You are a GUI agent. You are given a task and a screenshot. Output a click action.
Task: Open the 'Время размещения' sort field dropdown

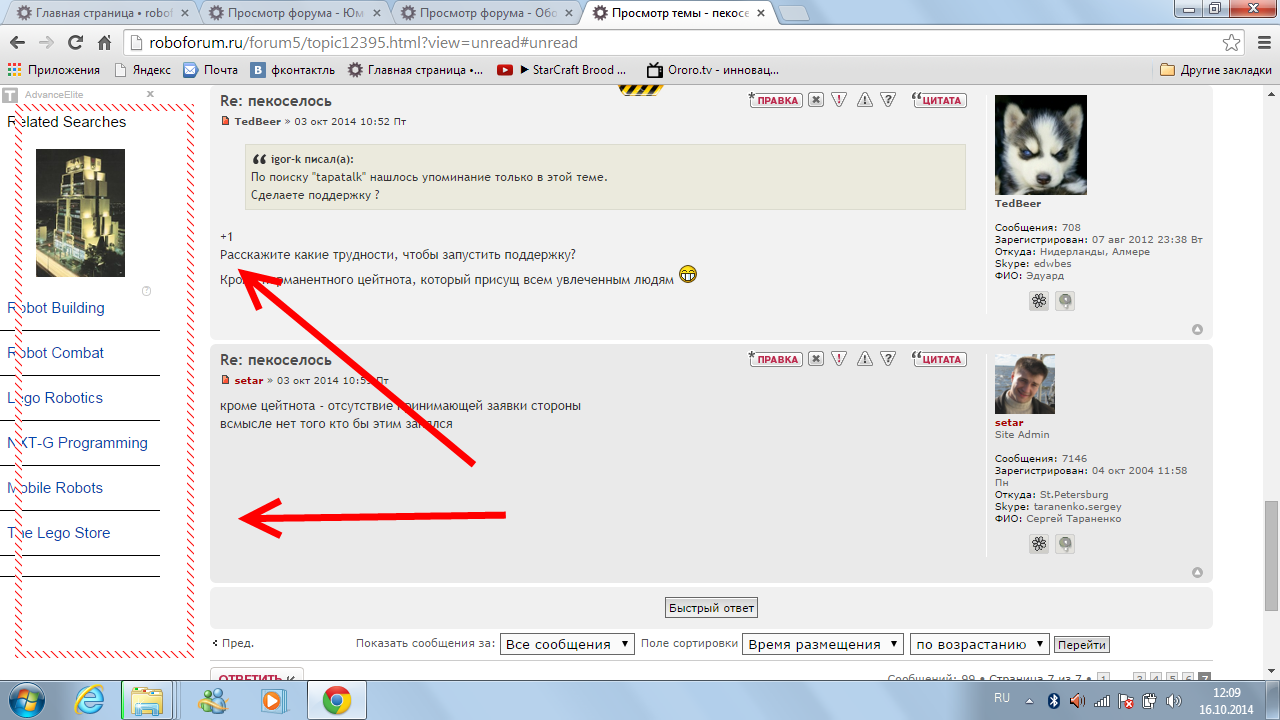823,644
